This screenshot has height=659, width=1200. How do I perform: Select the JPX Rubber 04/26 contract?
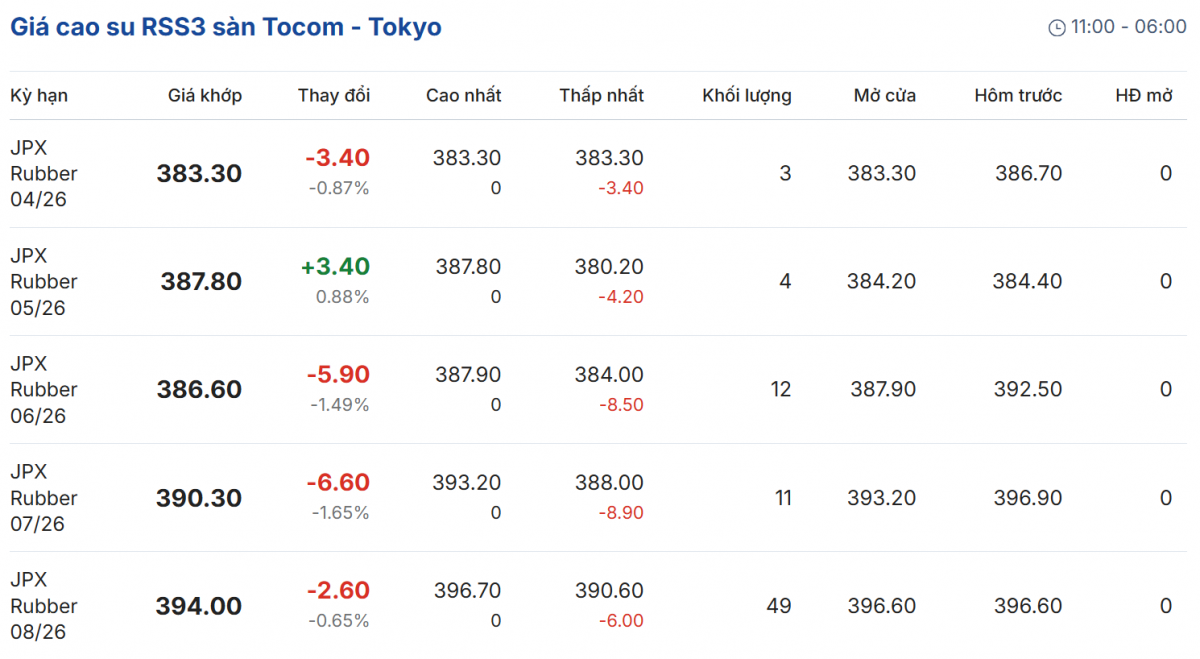44,173
